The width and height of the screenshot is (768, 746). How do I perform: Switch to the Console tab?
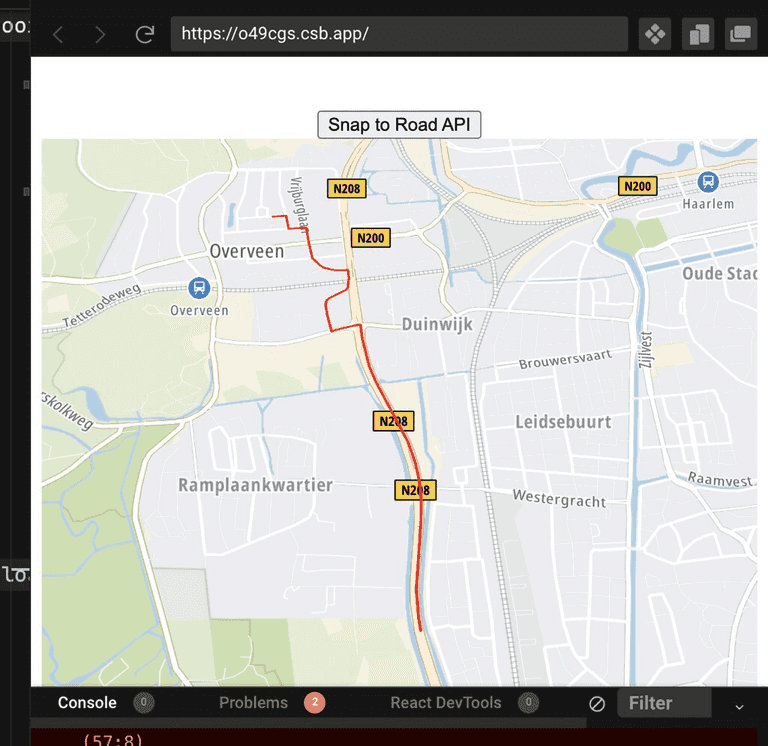(x=87, y=703)
